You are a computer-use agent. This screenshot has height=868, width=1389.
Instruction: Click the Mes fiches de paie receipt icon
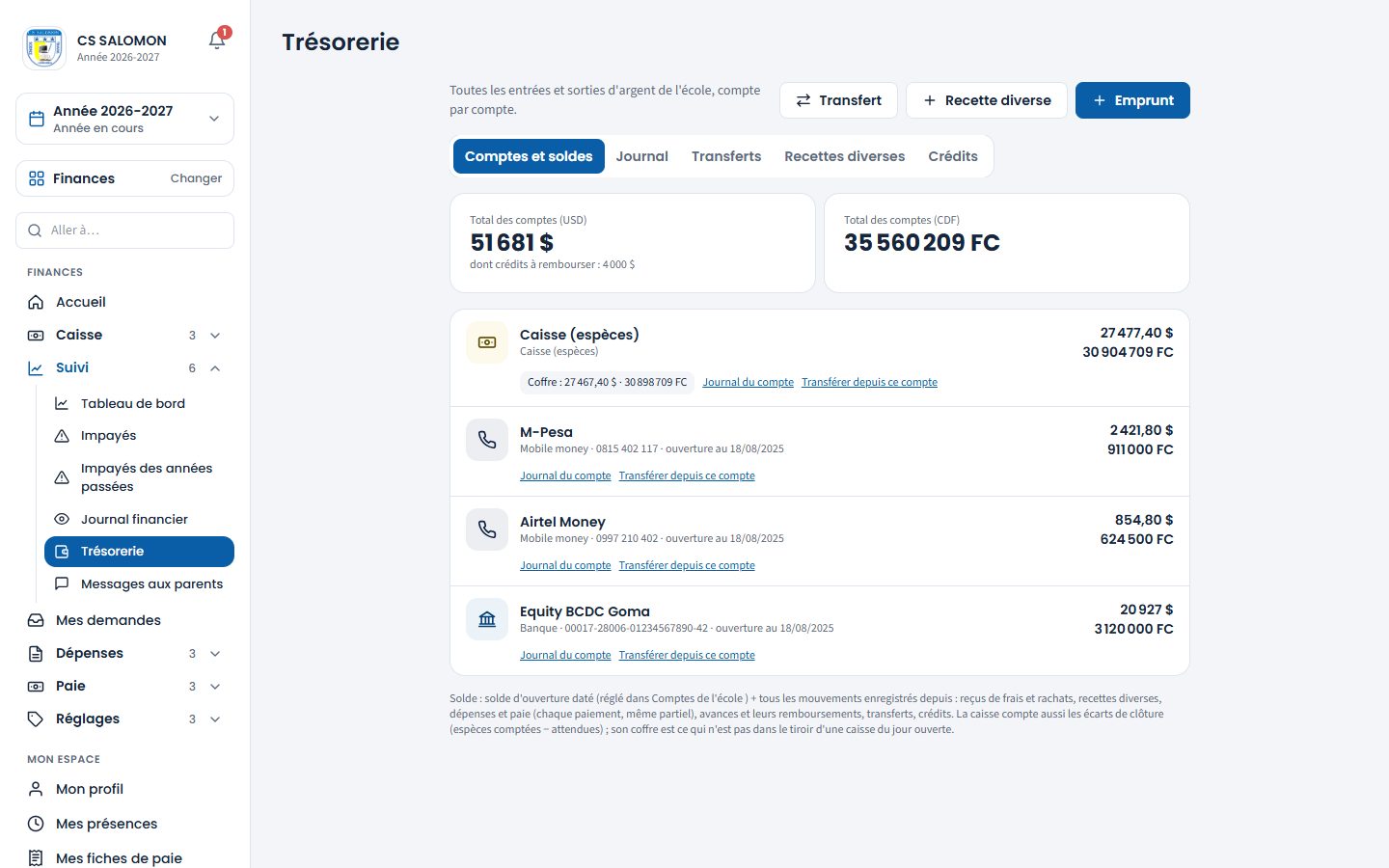point(36,858)
